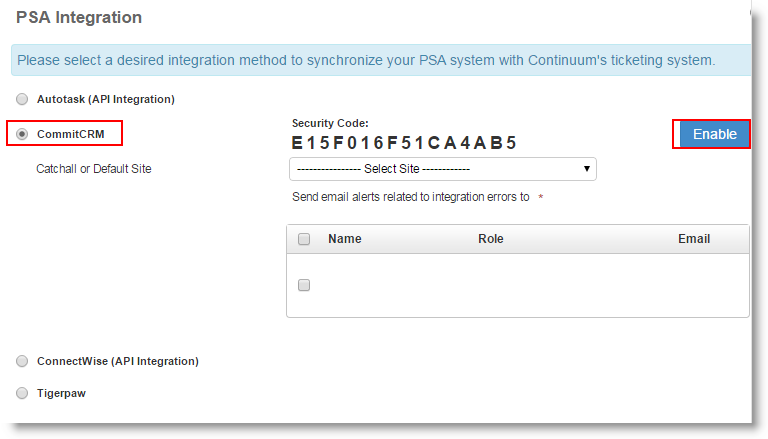768x439 pixels.
Task: Click the Autotask (API Integration) label
Action: (106, 99)
